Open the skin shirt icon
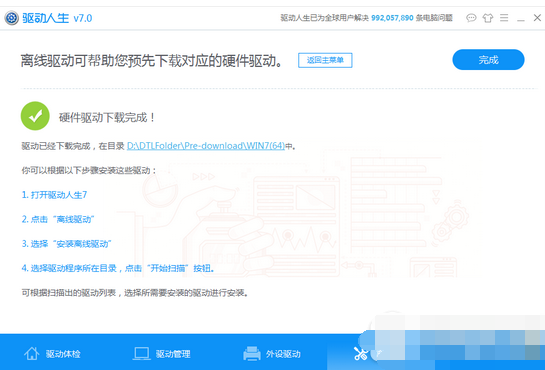Screen dimensions: 545x370 488,18
